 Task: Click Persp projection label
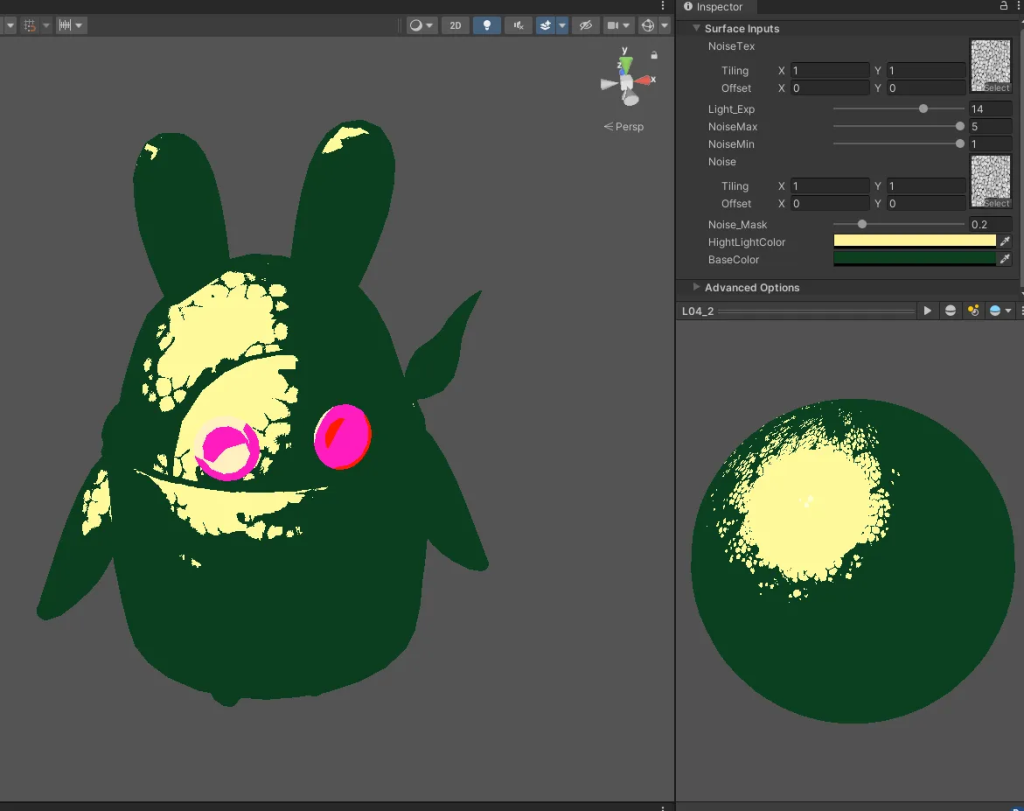coord(629,127)
